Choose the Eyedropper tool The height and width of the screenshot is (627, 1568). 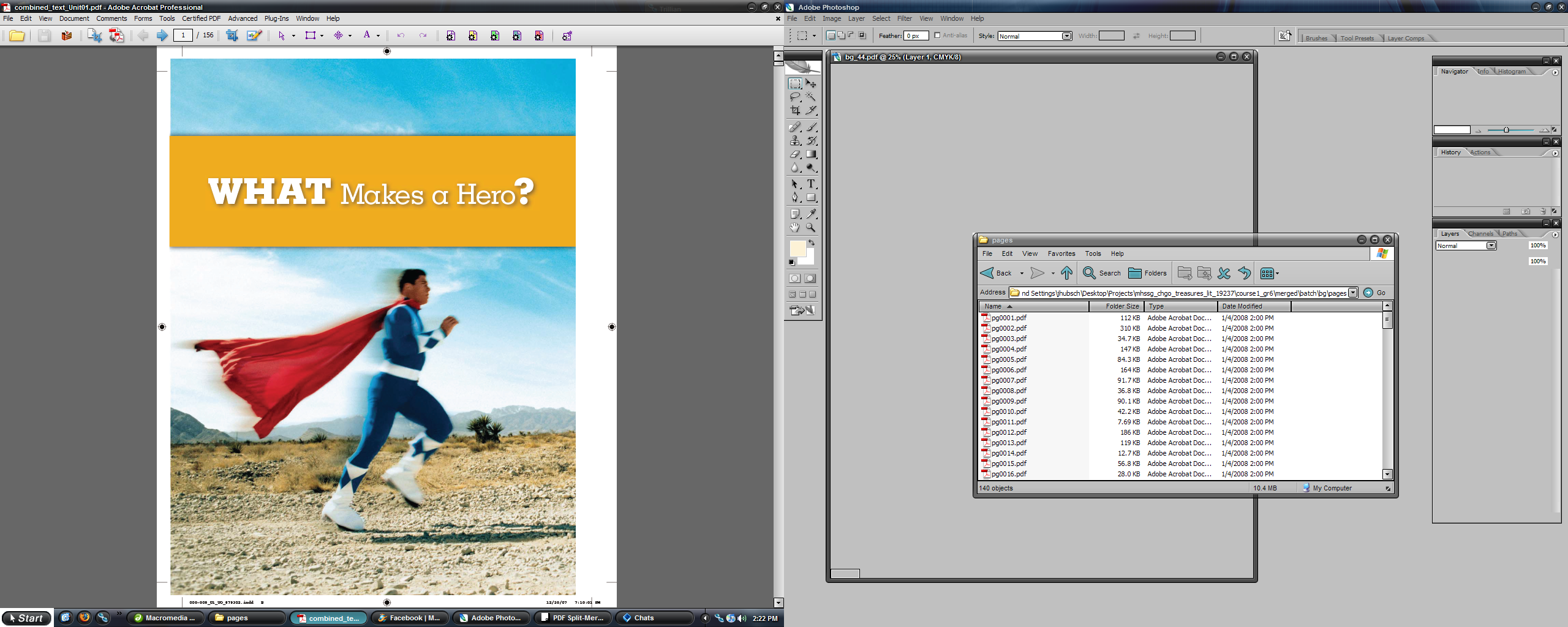coord(811,214)
